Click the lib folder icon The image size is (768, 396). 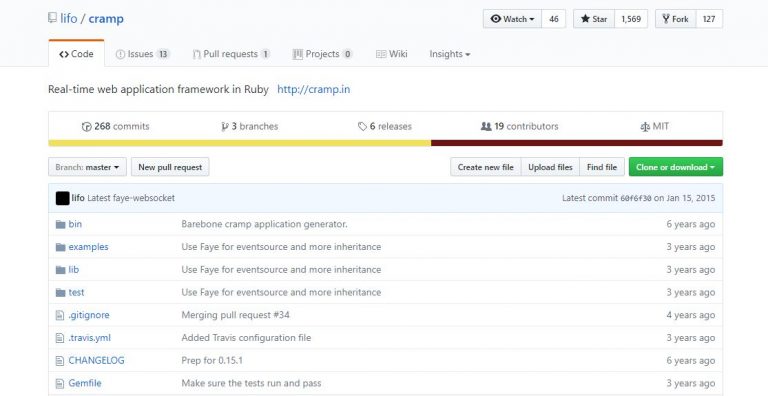click(60, 270)
